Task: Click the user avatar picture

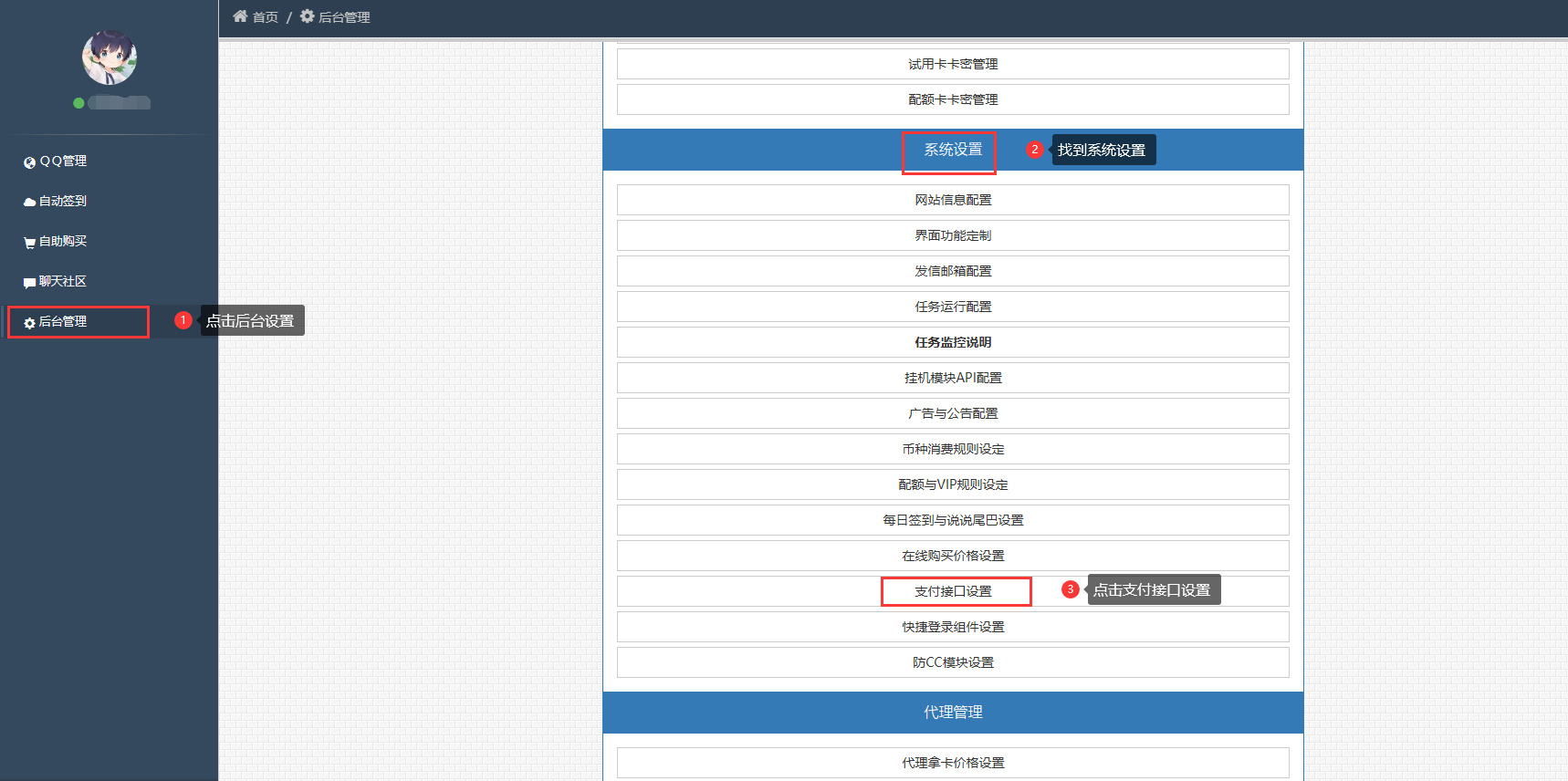Action: [110, 57]
